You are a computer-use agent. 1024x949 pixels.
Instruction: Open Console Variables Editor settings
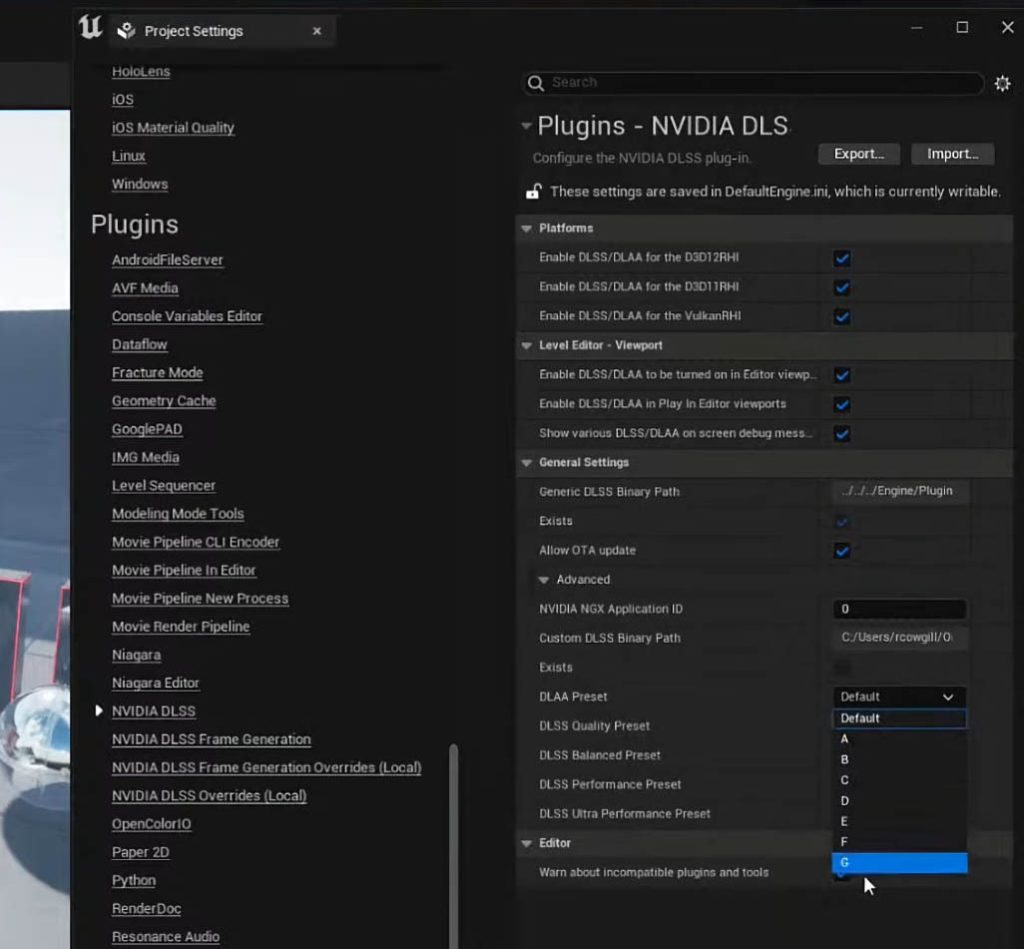point(187,316)
